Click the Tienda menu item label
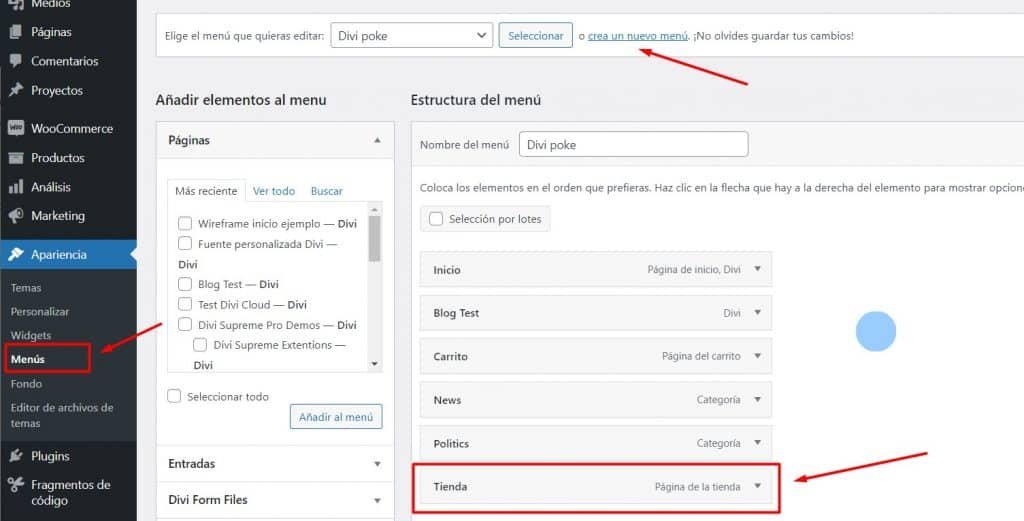Image resolution: width=1024 pixels, height=521 pixels. 450,486
